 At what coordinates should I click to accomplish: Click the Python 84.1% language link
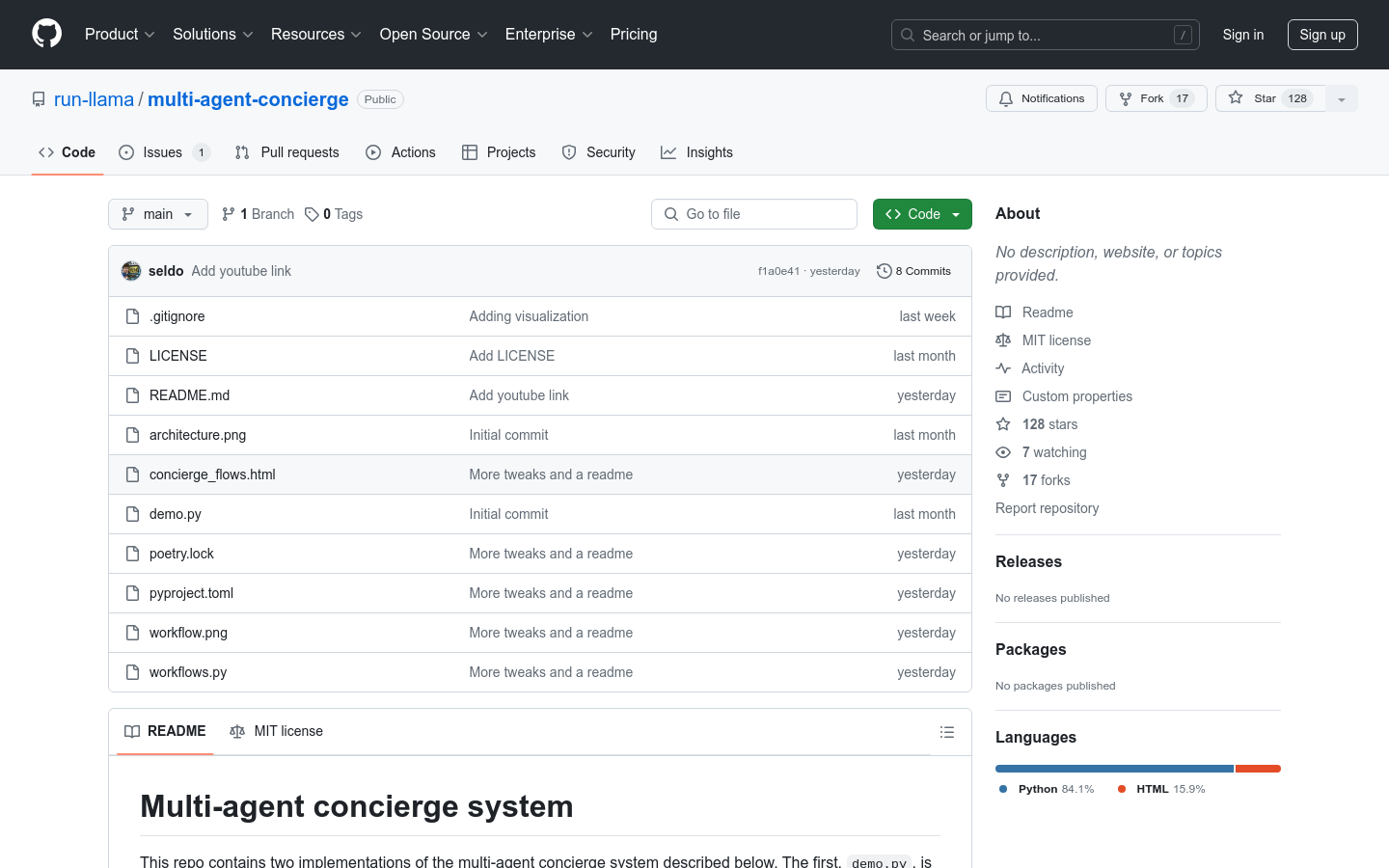tap(1047, 789)
